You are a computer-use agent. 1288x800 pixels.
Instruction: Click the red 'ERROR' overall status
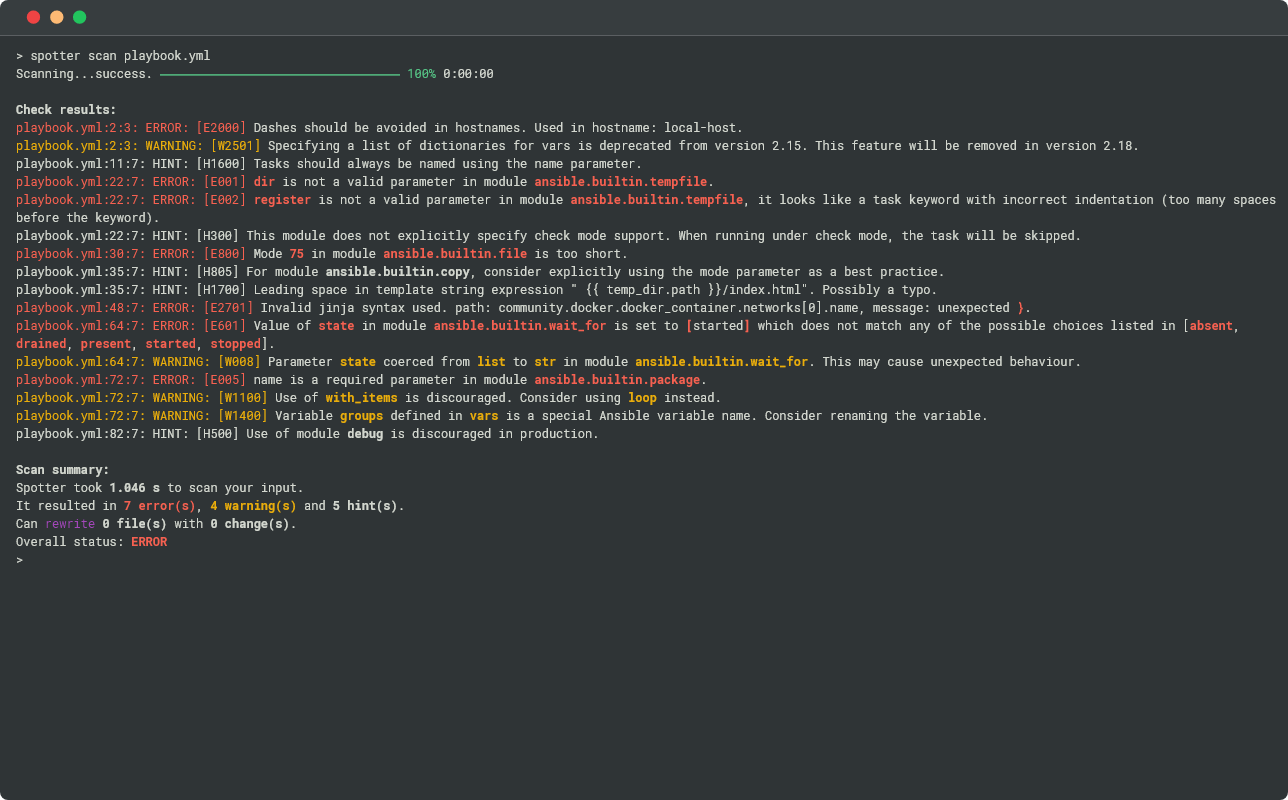pos(149,542)
